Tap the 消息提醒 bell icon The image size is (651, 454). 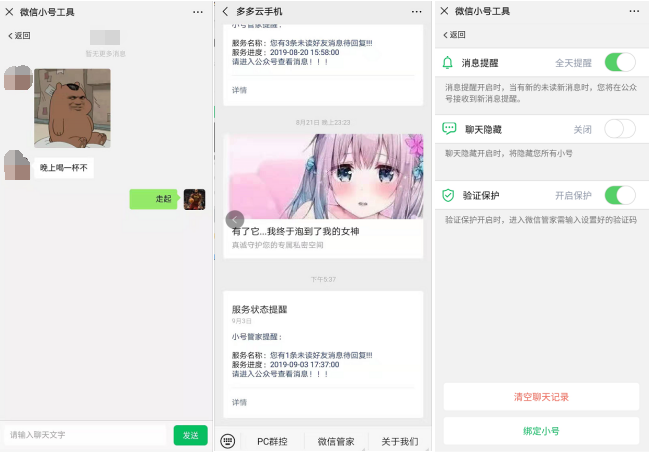pyautogui.click(x=448, y=63)
